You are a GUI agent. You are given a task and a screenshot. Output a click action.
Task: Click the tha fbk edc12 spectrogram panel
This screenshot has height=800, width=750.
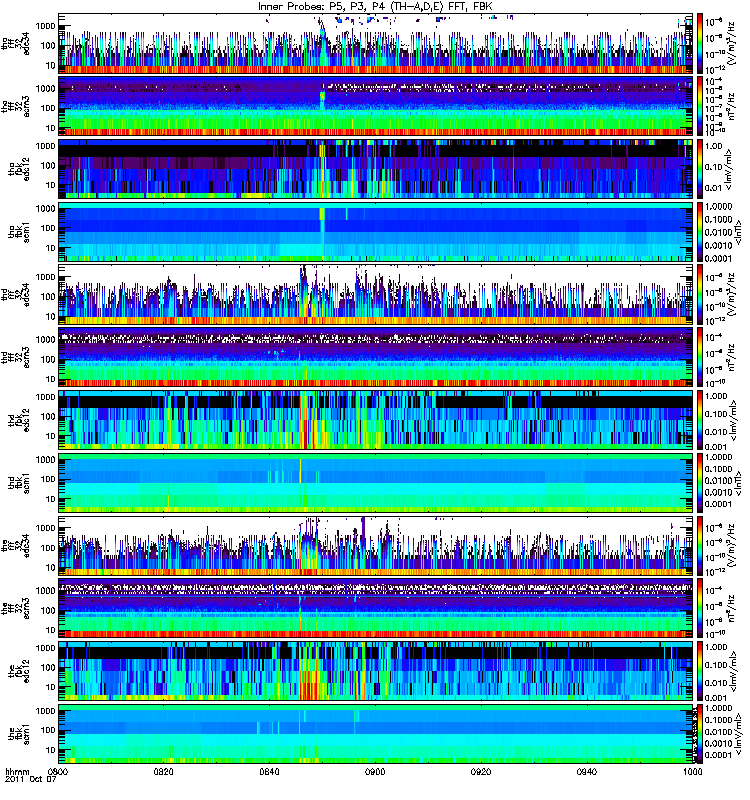coord(376,169)
